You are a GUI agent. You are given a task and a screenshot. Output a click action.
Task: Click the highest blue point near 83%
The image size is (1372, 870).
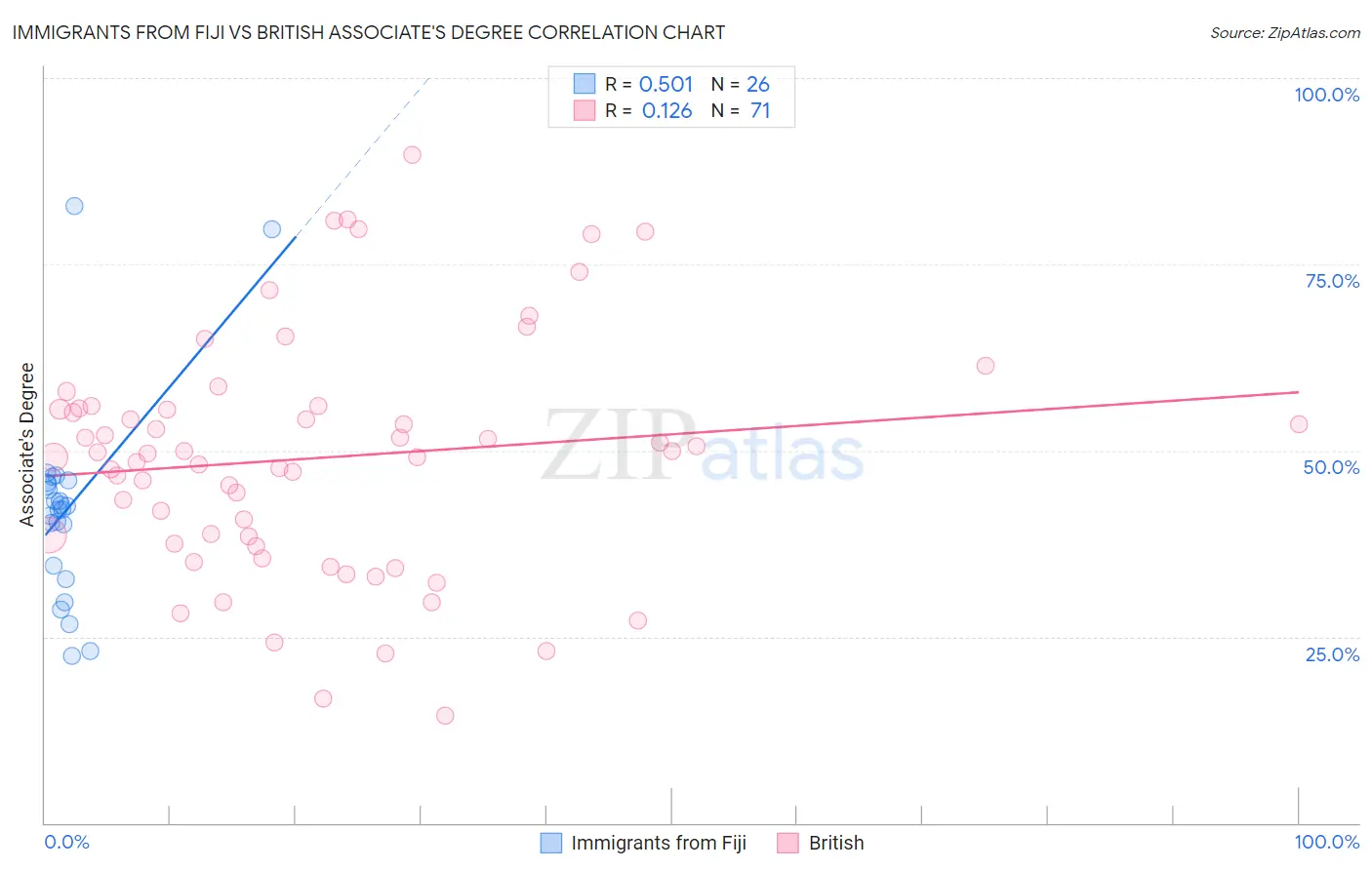74,206
